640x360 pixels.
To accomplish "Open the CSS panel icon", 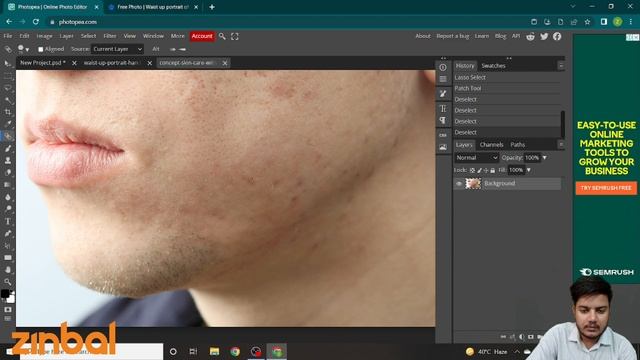I will pos(443,135).
